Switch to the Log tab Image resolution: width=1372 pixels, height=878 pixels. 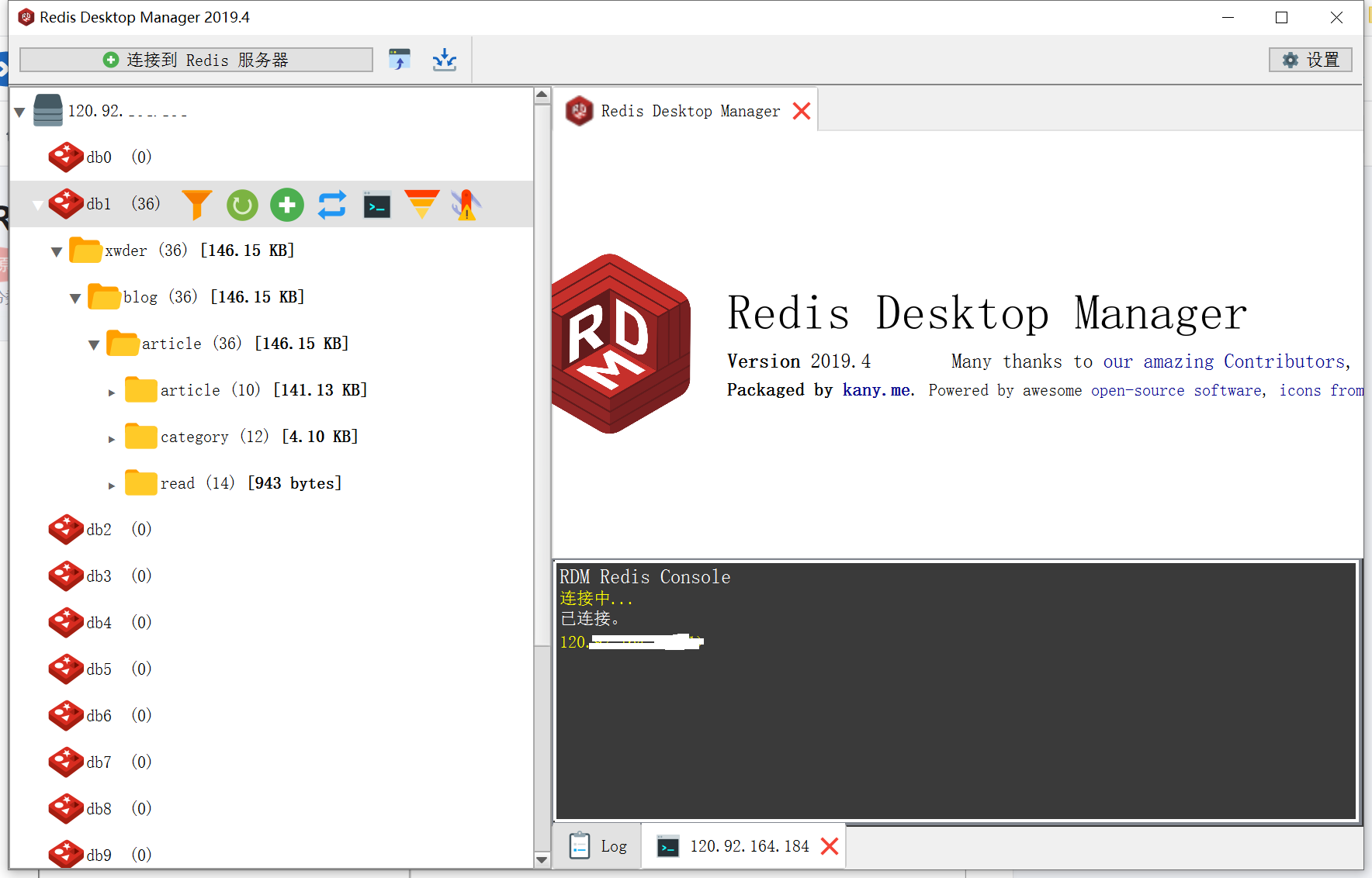599,845
